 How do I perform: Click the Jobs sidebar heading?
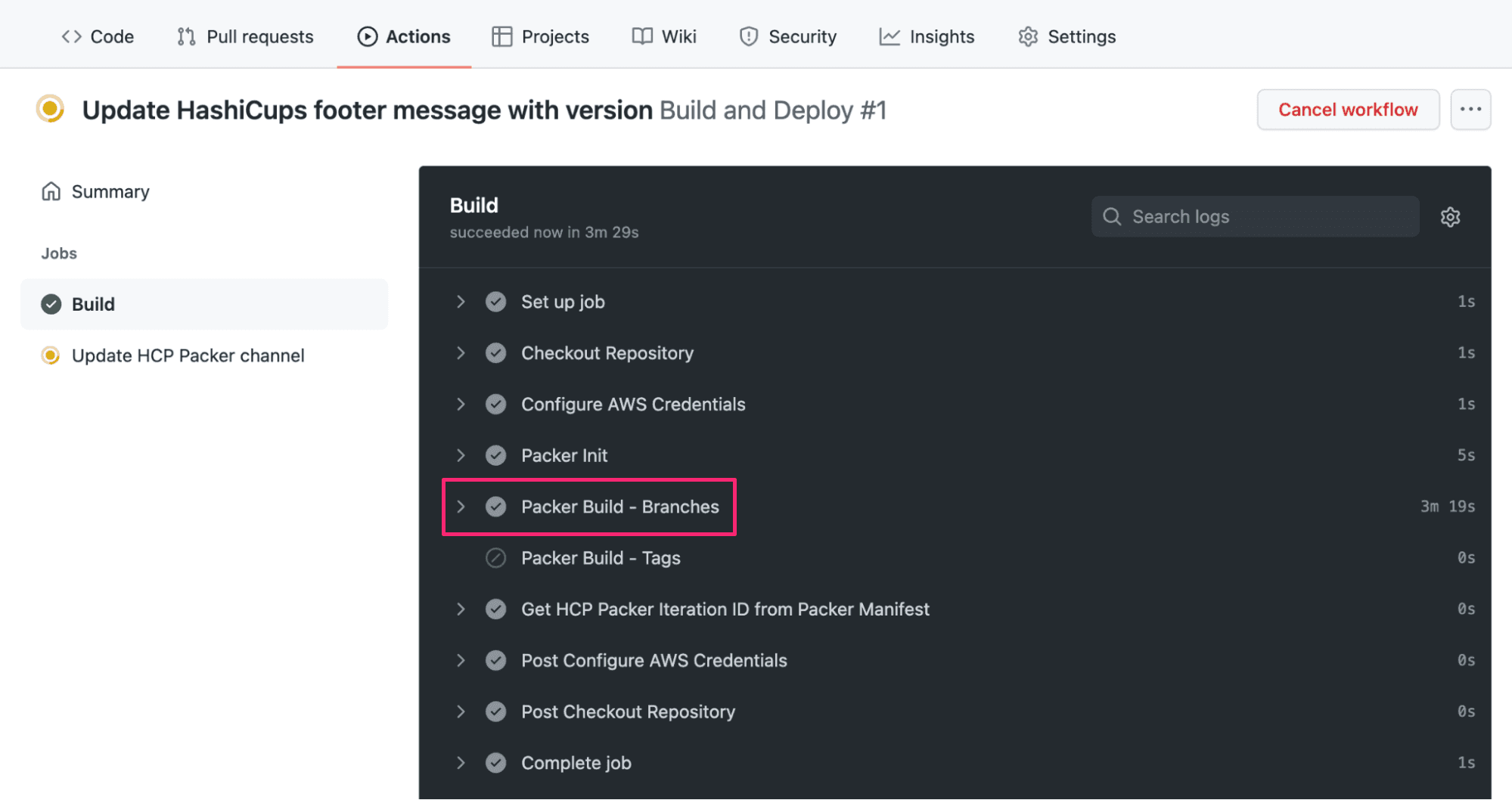coord(59,253)
